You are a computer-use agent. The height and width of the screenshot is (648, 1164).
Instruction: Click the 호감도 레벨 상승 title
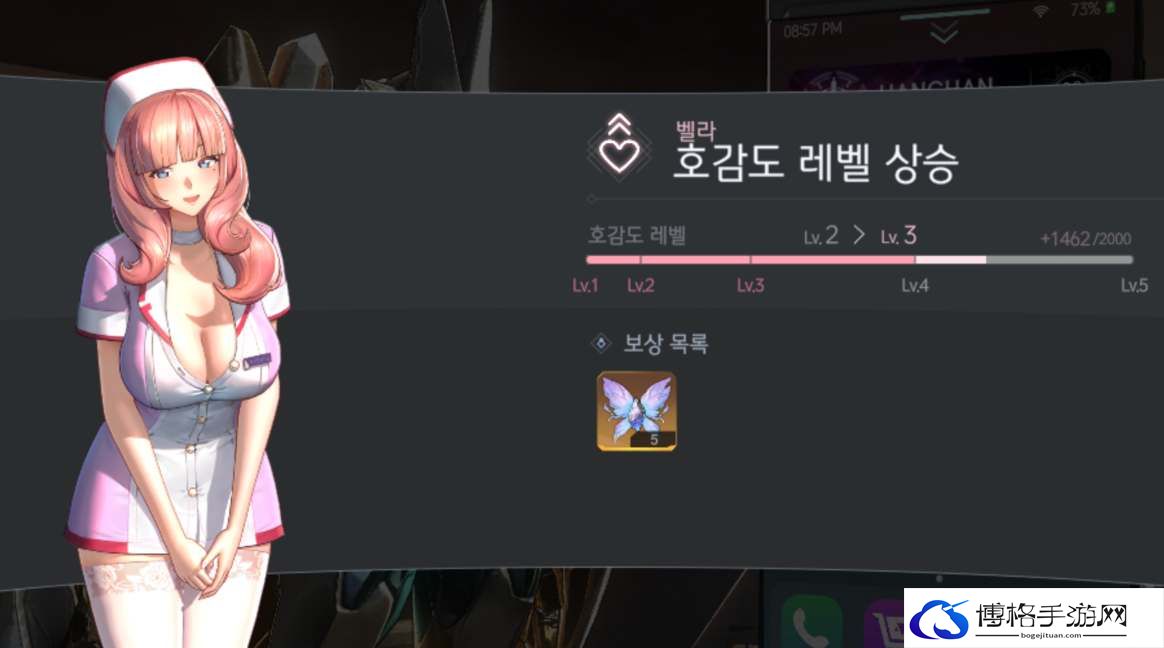tap(815, 163)
